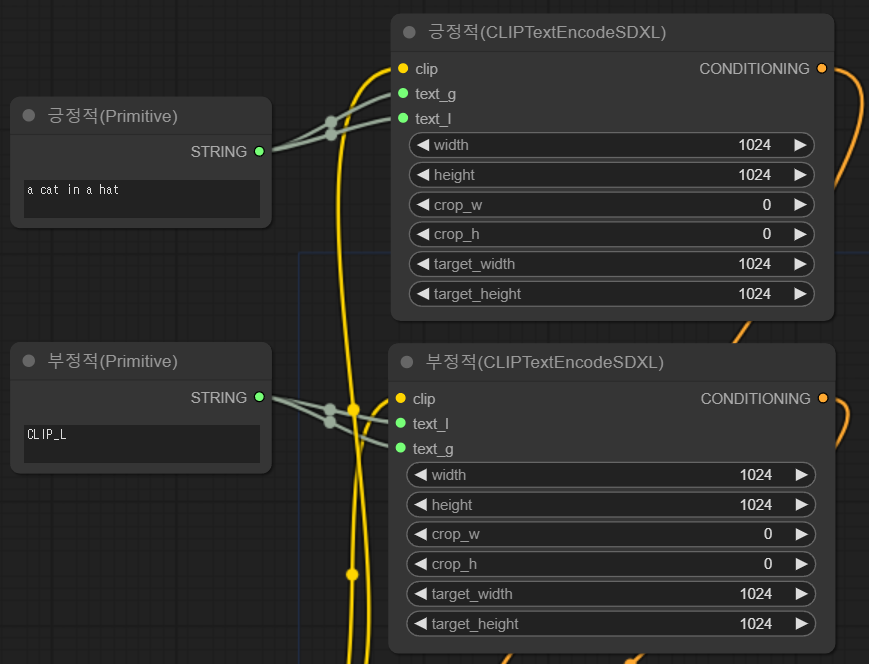This screenshot has height=664, width=869.
Task: Click the yellow link midpoint near 부정적 text_l
Action: click(x=353, y=410)
